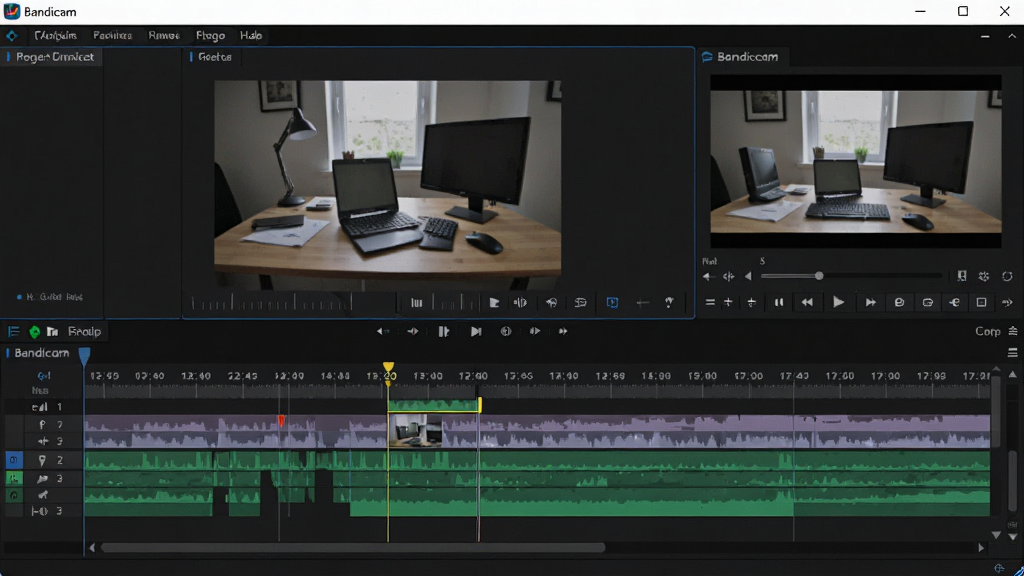Image resolution: width=1024 pixels, height=576 pixels.
Task: Click the square stop-frame icon in right preview
Action: coord(981,302)
